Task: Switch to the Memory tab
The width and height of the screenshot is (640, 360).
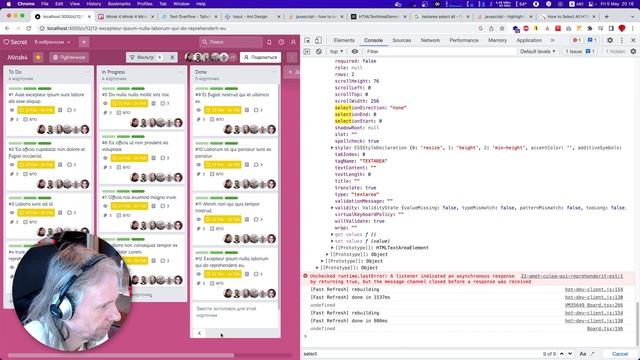Action: 497,40
